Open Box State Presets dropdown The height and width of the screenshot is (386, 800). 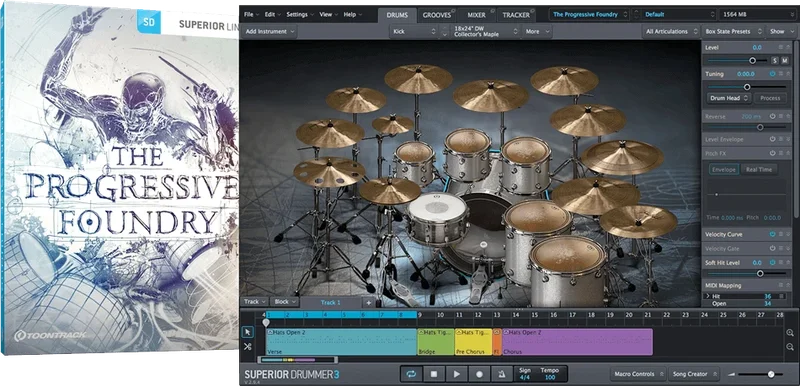coord(734,31)
